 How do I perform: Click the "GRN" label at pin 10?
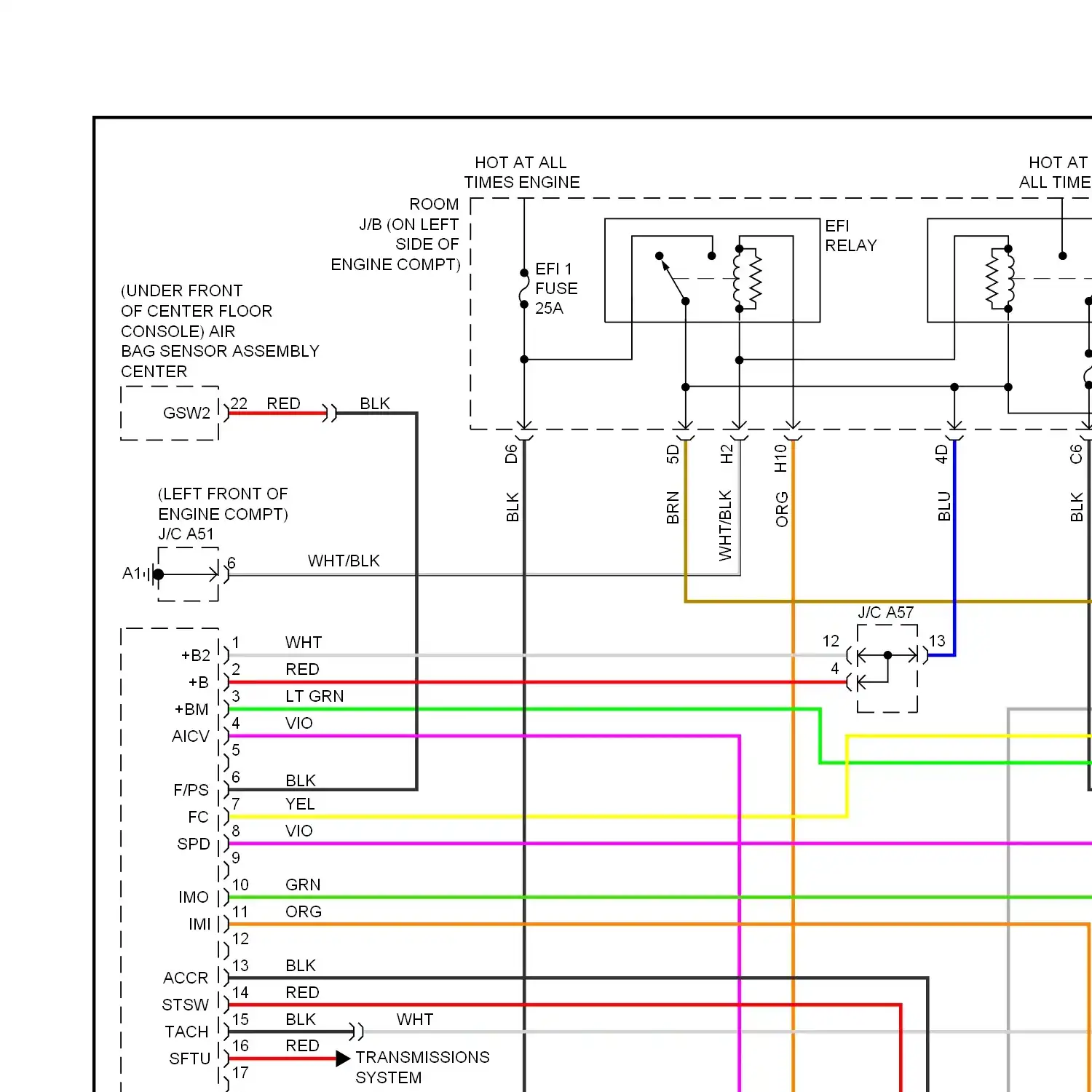303,885
